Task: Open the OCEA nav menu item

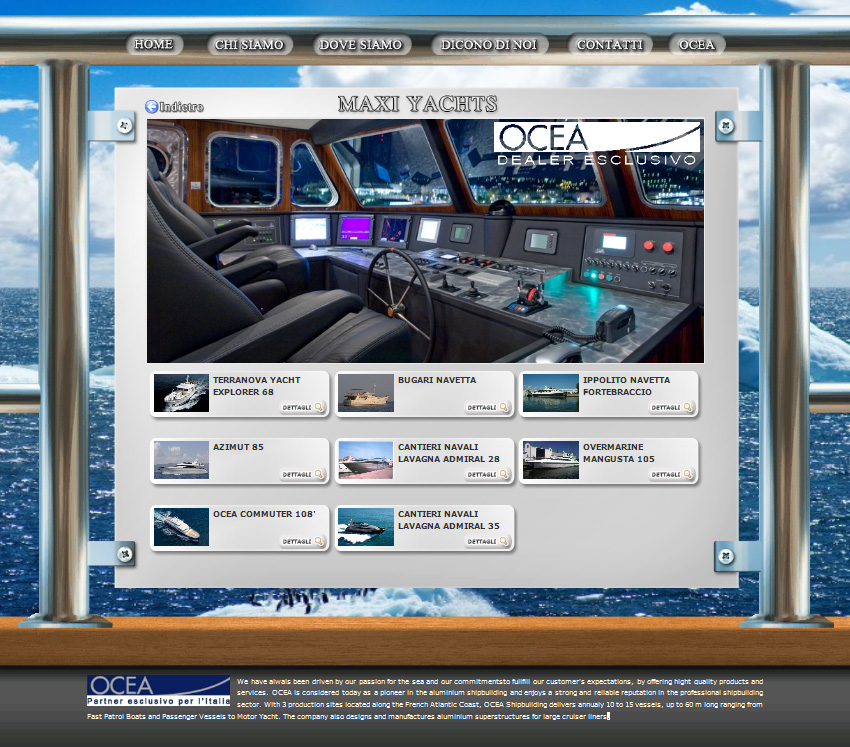Action: [697, 44]
